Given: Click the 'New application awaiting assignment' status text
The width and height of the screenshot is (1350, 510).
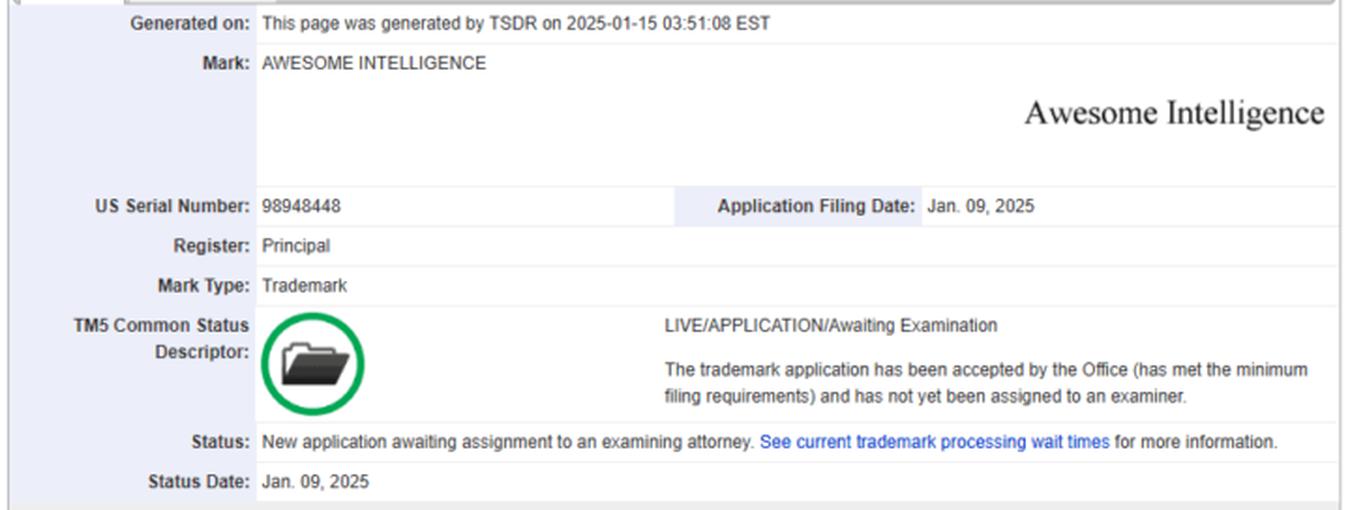Looking at the screenshot, I should coord(507,442).
